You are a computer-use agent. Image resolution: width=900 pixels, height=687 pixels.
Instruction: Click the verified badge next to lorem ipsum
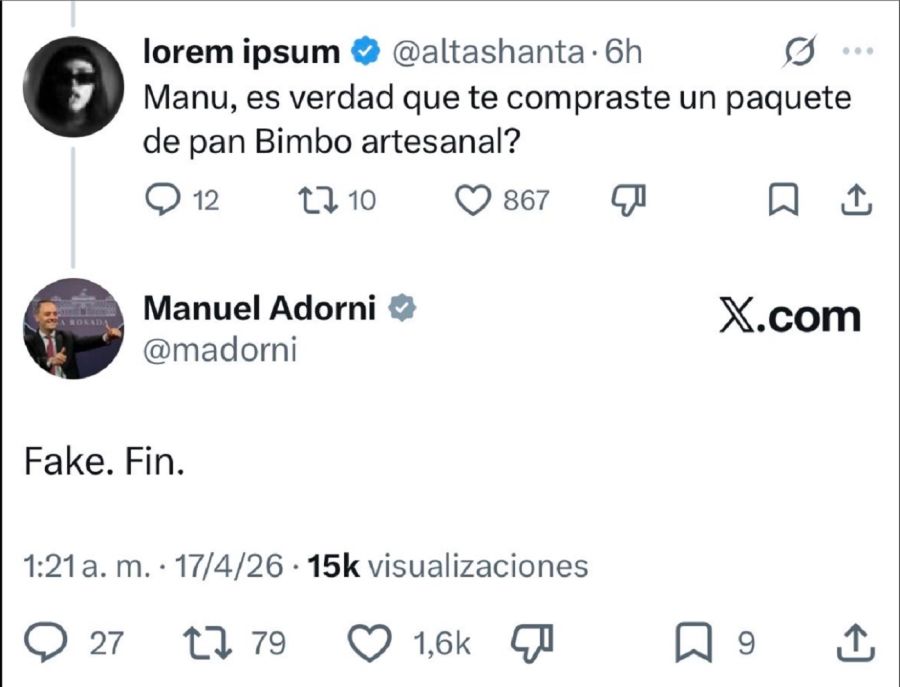click(364, 48)
